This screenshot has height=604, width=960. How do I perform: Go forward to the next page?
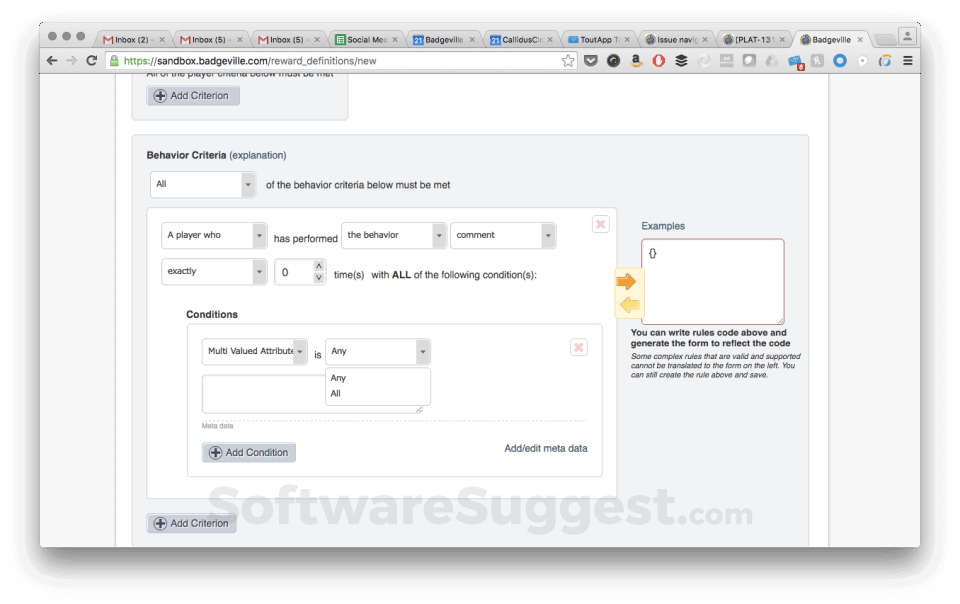pos(72,61)
